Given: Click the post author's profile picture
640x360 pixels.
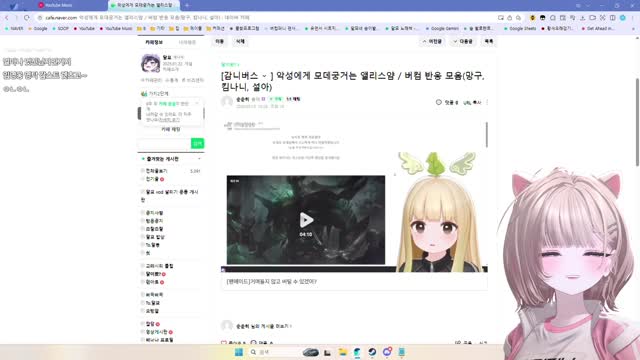Looking at the screenshot, I should 227,102.
